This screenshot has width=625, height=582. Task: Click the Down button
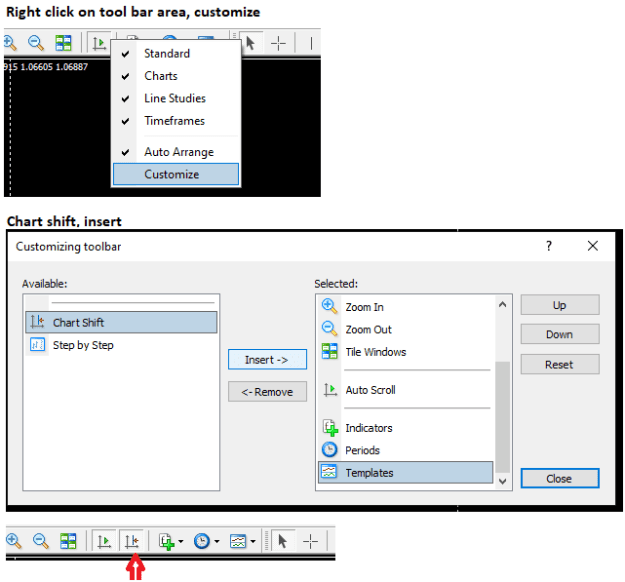tap(560, 334)
